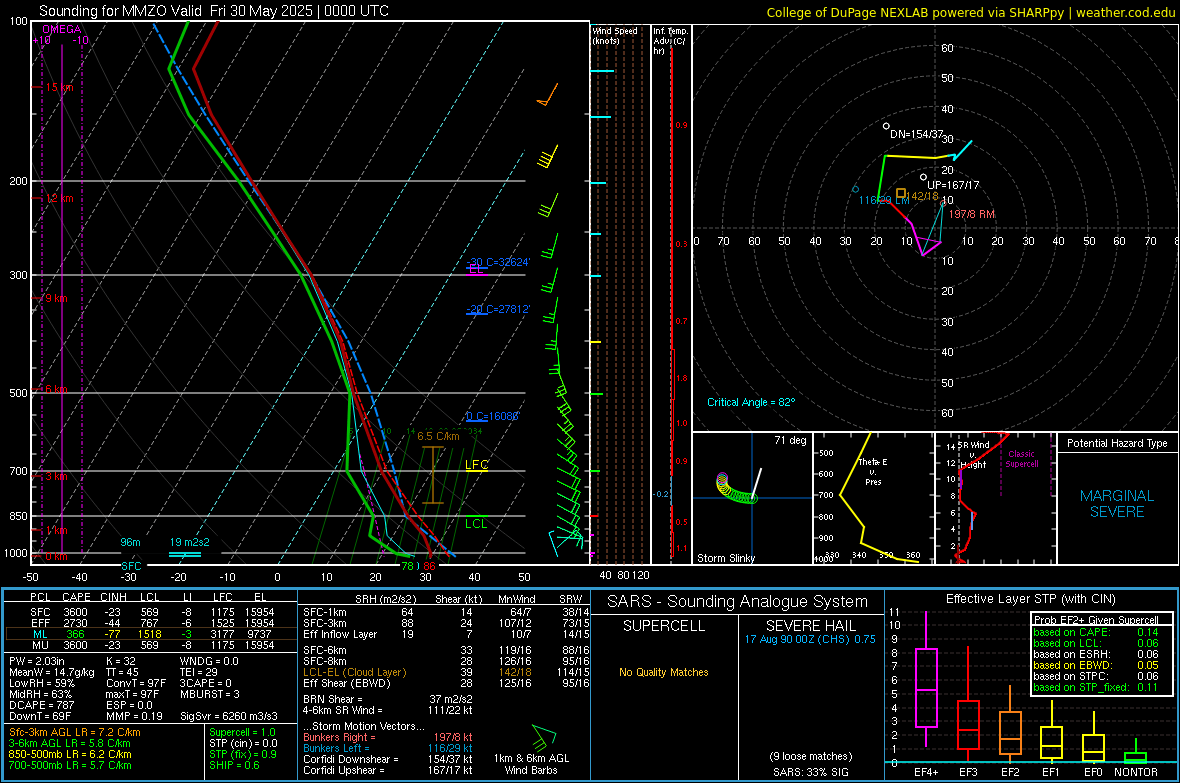
Task: Click the 'Corfidi Downshear =' row
Action: pyautogui.click(x=388, y=759)
